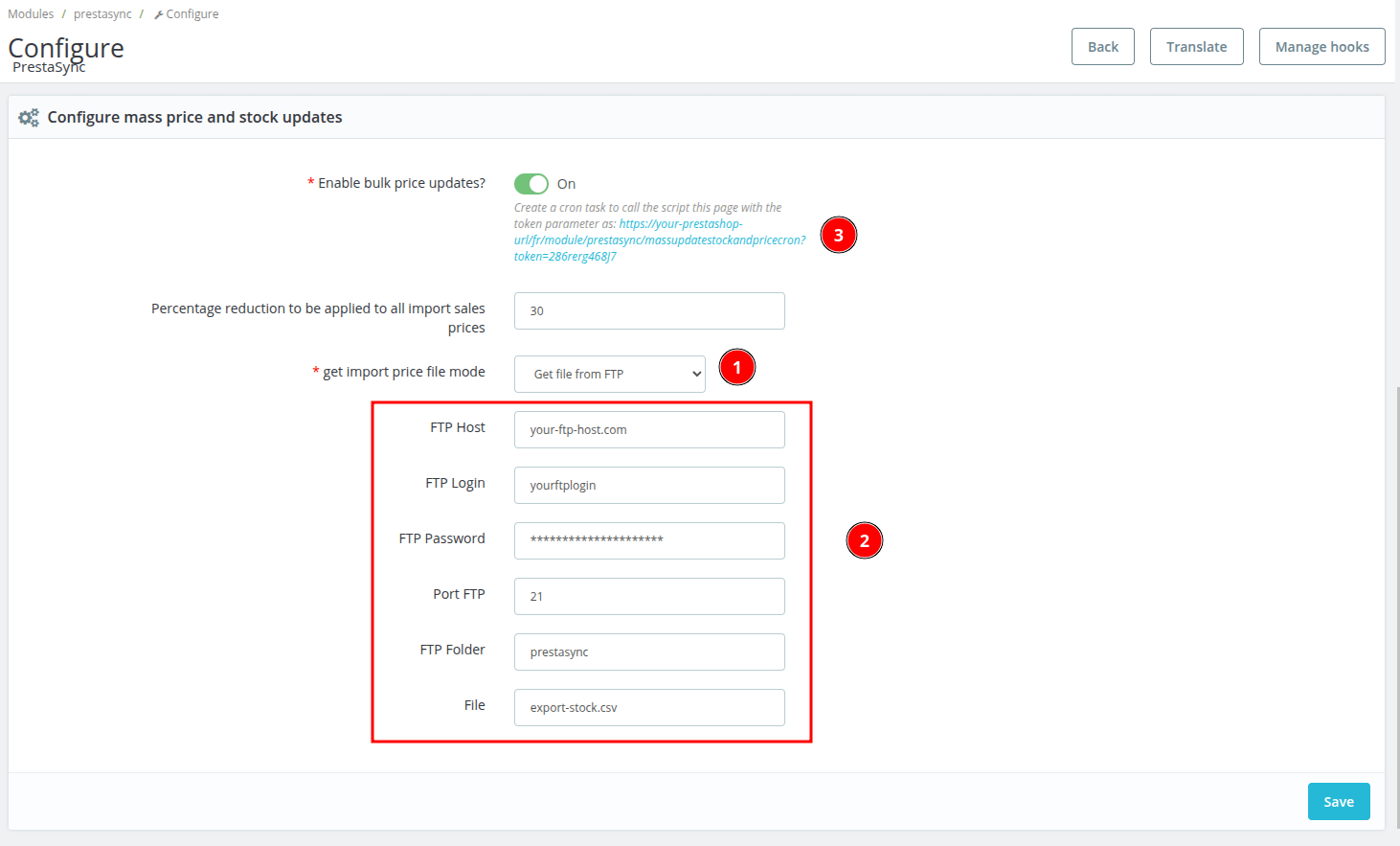This screenshot has height=846, width=1400.
Task: Click the red numbered marker 1
Action: coord(736,367)
